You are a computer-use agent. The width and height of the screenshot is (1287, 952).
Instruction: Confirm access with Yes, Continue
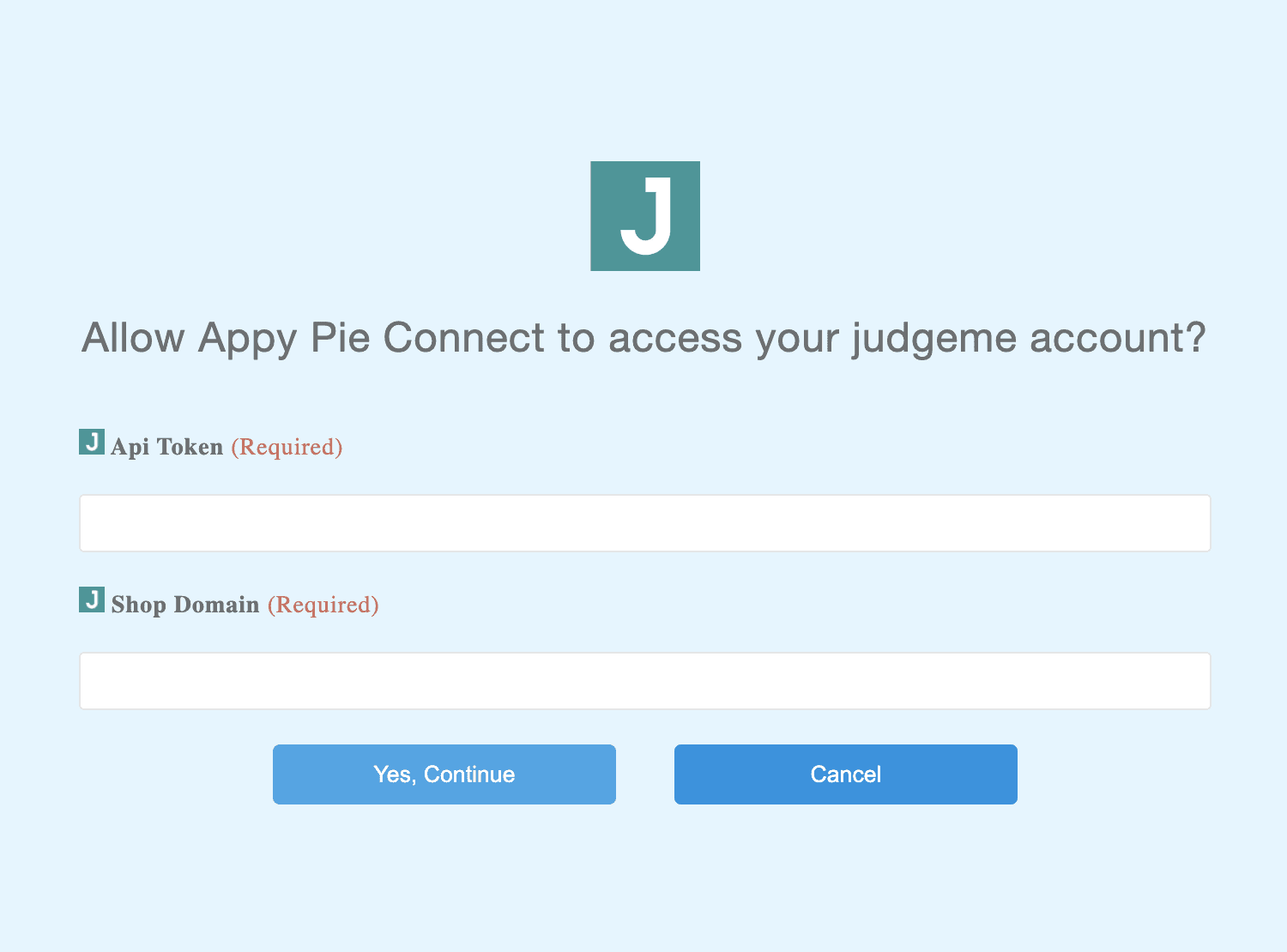[444, 774]
